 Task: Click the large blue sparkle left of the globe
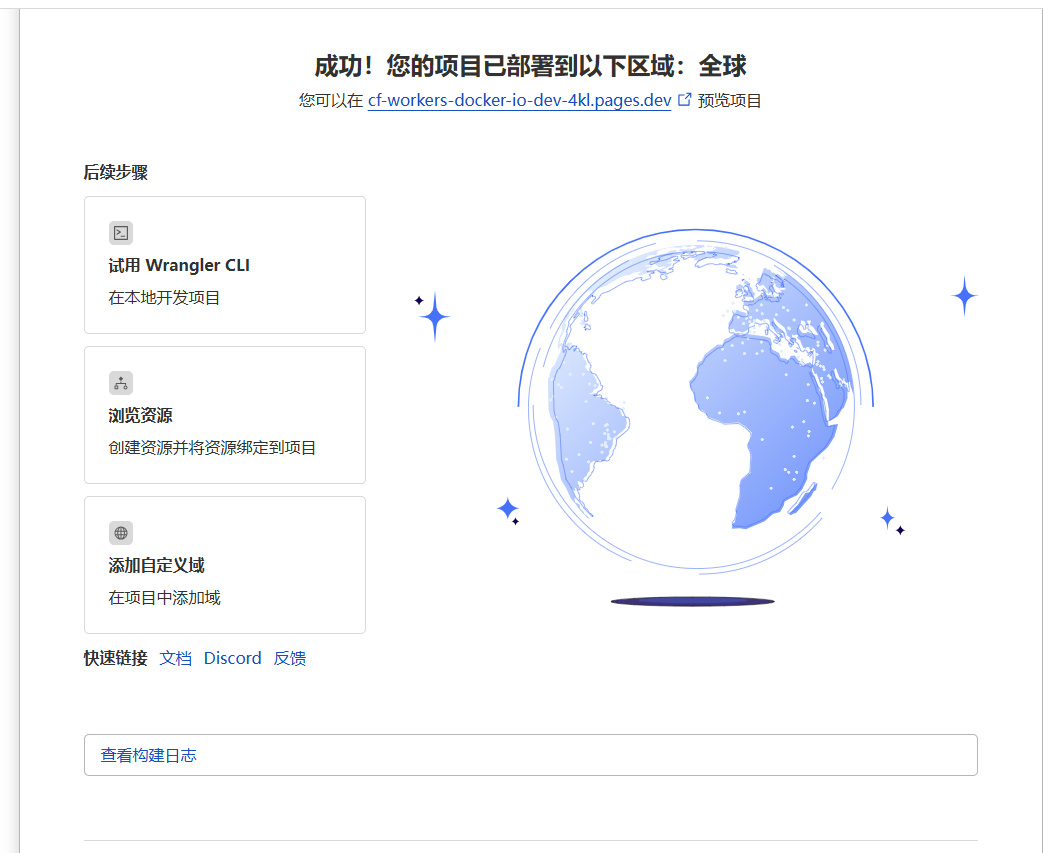pyautogui.click(x=434, y=317)
